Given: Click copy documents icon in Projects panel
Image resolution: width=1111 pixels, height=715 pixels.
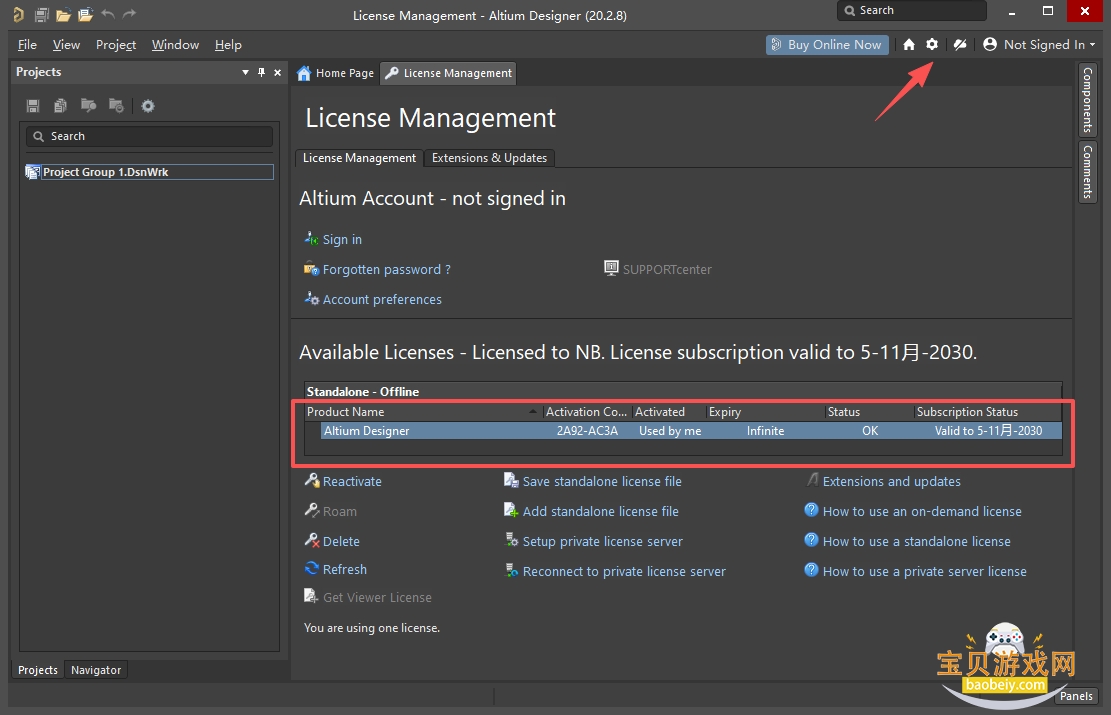Looking at the screenshot, I should pos(60,106).
